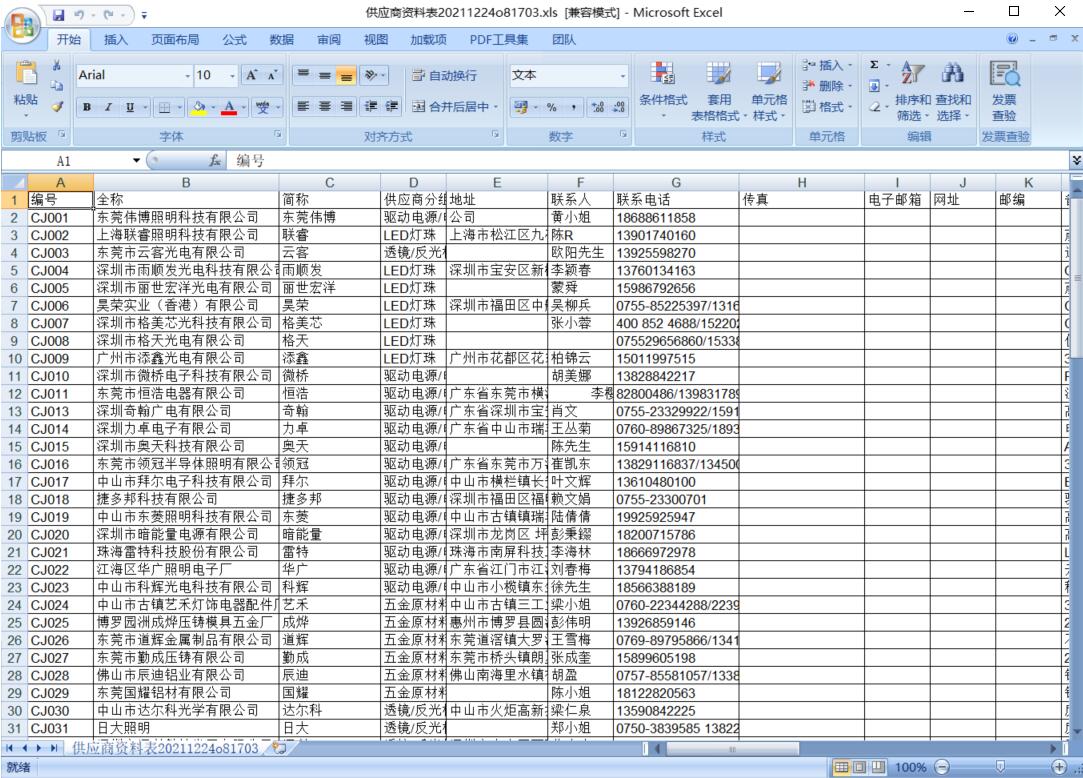Image resolution: width=1083 pixels, height=778 pixels.
Task: Toggle bottom vertical alignment button
Action: [344, 76]
